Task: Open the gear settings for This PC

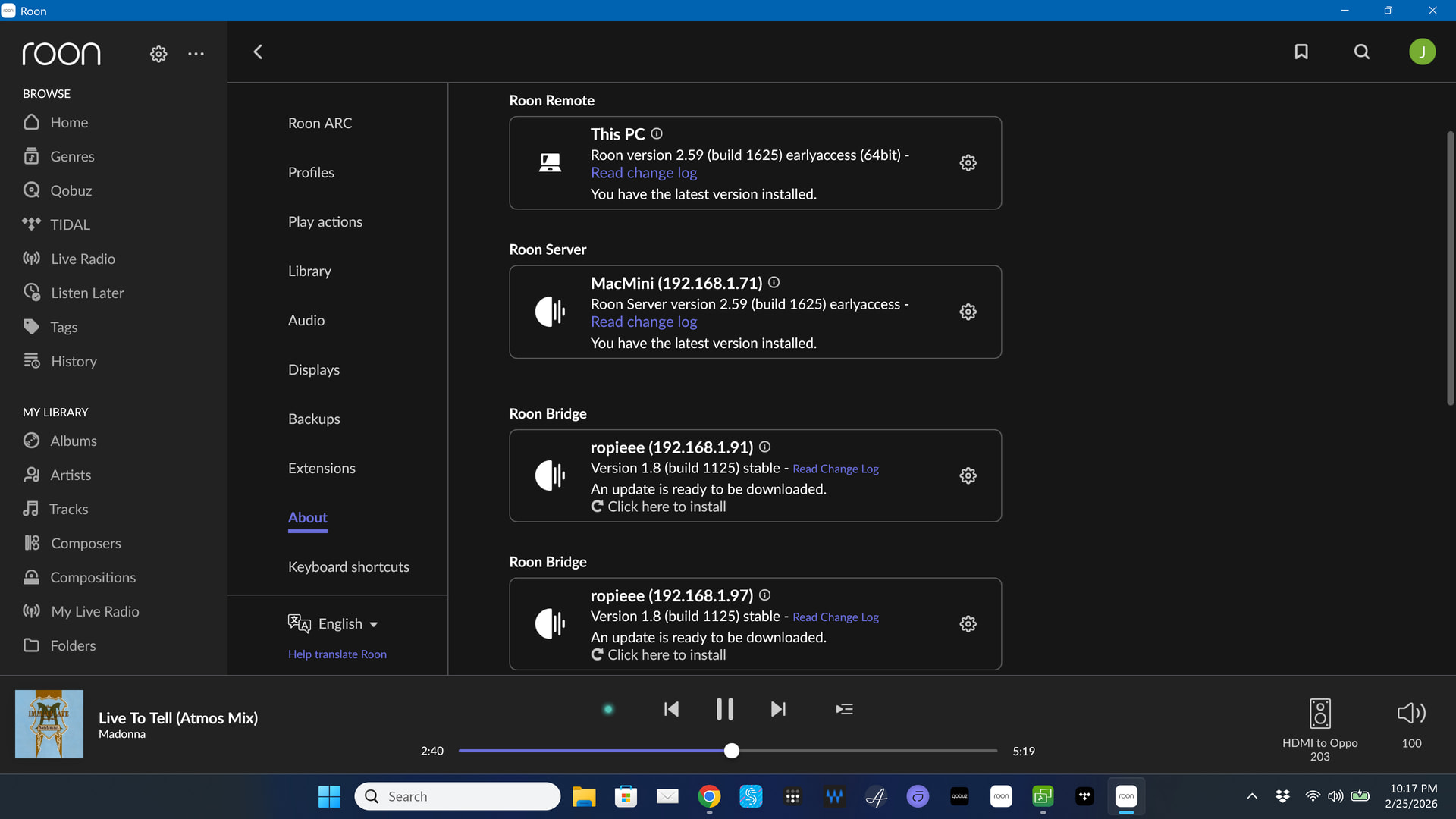Action: pyautogui.click(x=968, y=162)
